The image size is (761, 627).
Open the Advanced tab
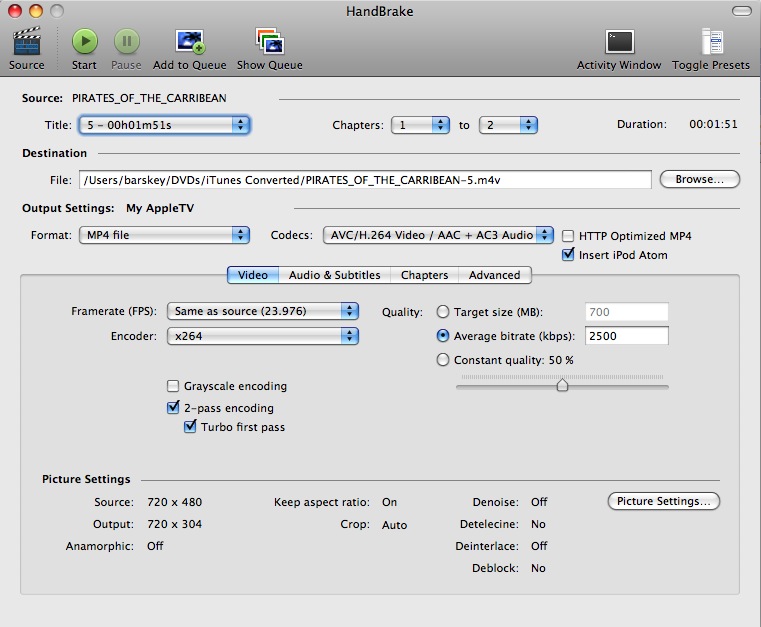click(x=495, y=275)
